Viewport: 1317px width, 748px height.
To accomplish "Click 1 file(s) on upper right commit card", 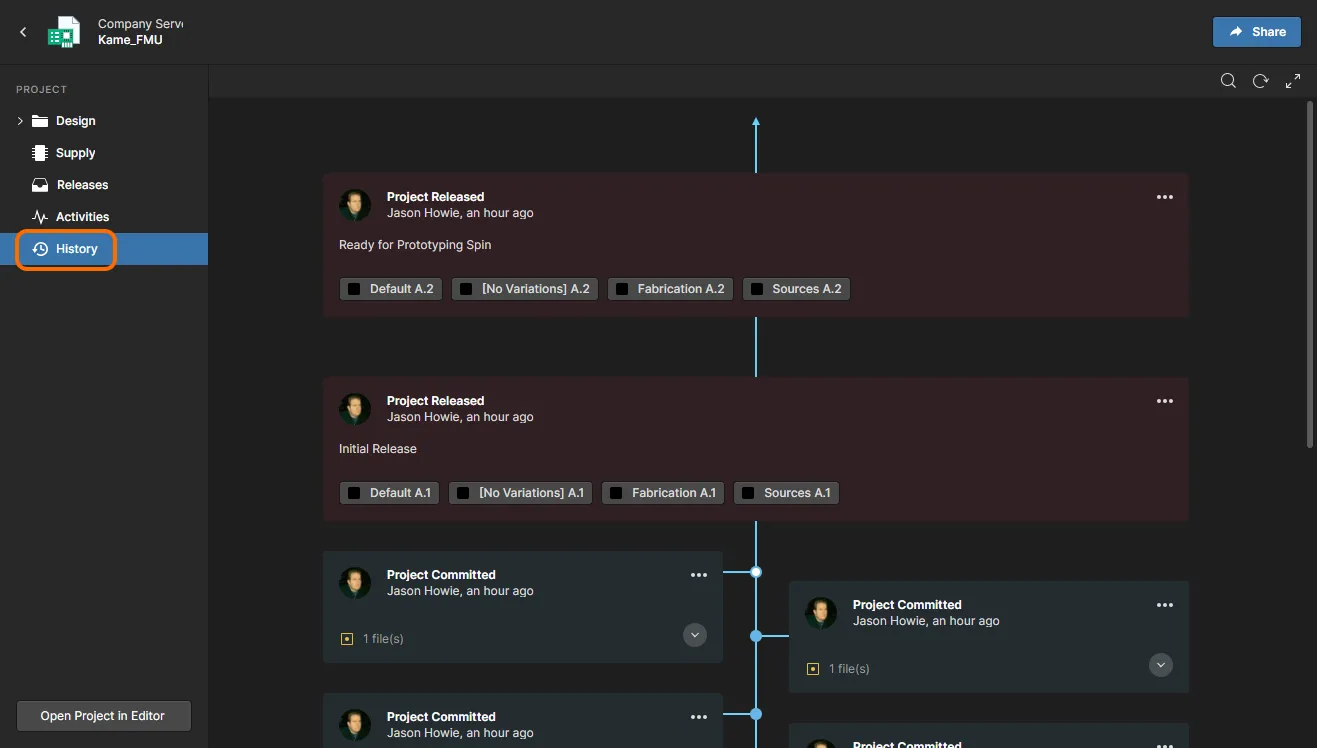I will pos(849,669).
